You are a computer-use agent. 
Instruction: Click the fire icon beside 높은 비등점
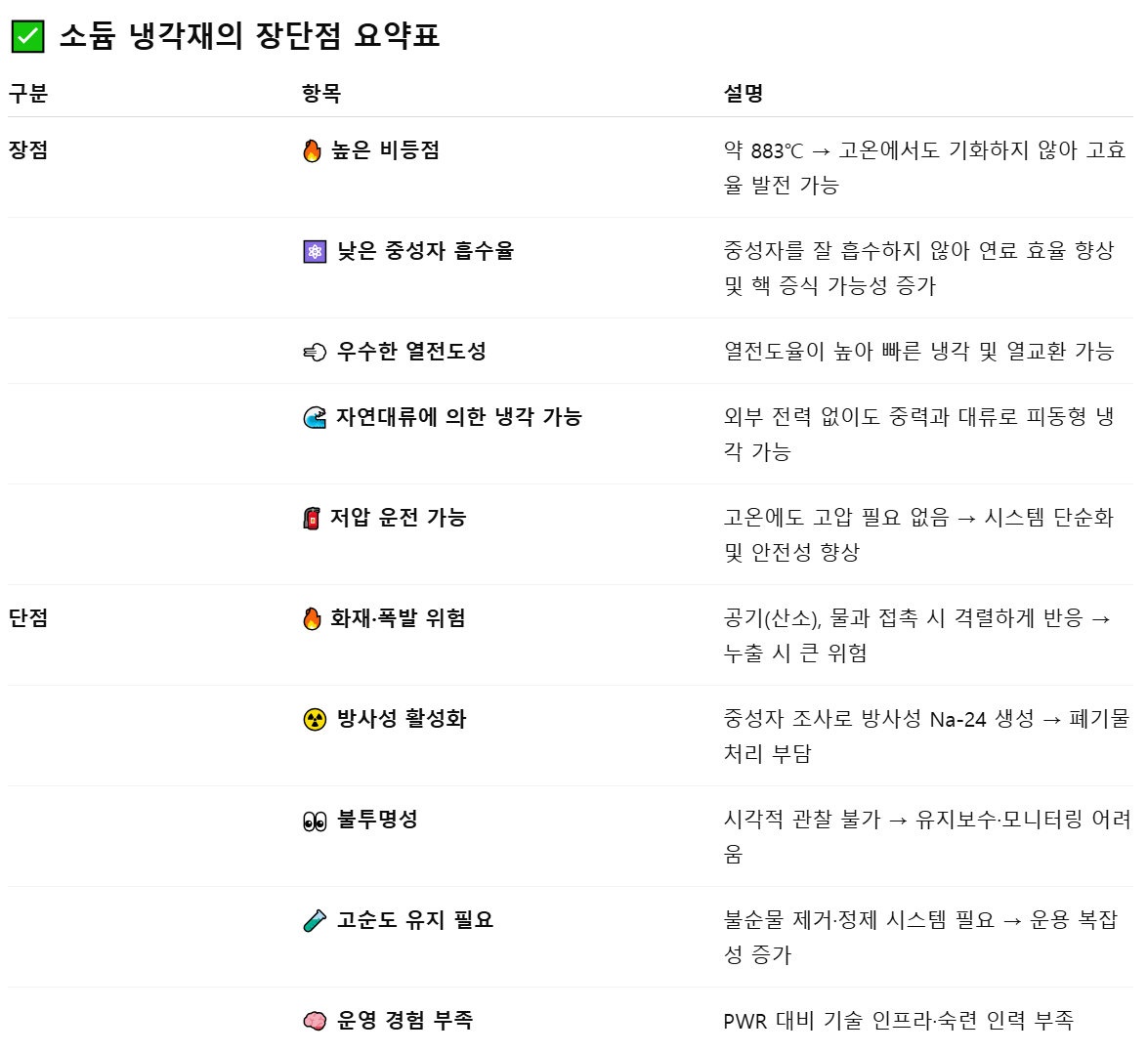pyautogui.click(x=313, y=151)
